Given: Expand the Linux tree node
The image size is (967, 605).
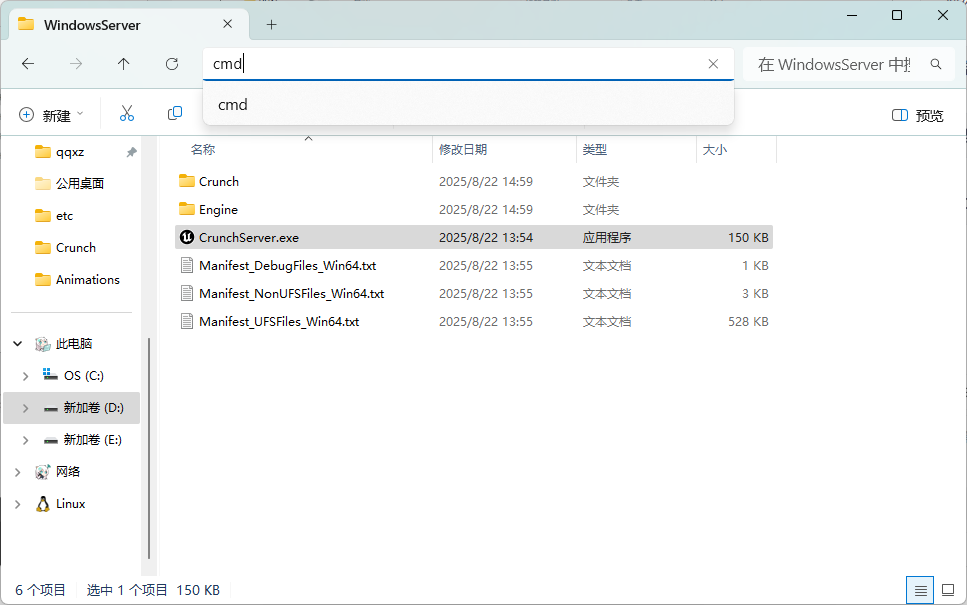Looking at the screenshot, I should (18, 504).
